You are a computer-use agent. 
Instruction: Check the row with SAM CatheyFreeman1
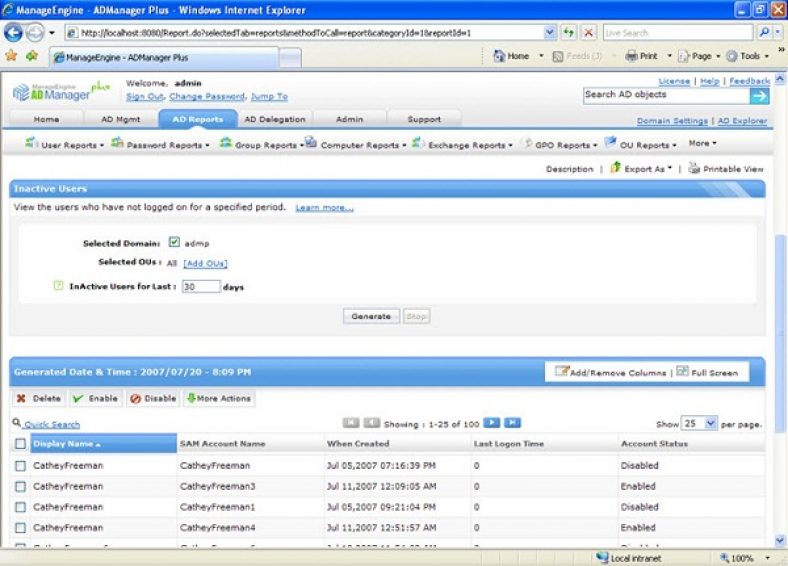pos(20,507)
